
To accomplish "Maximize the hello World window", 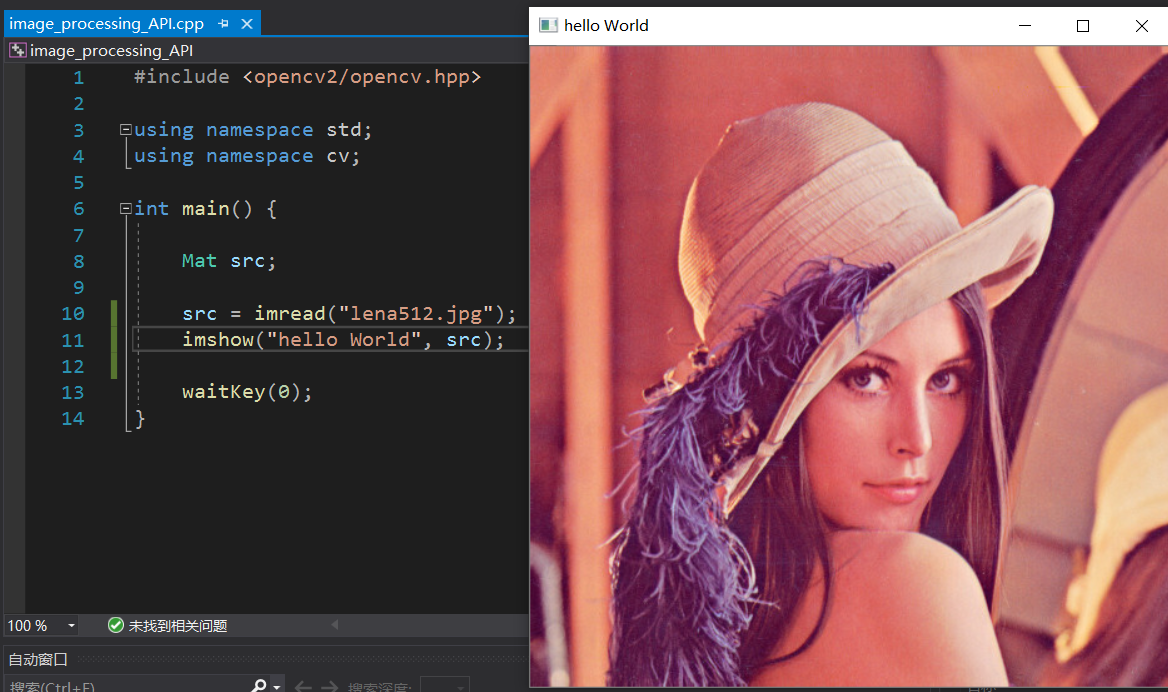I will coord(1083,25).
